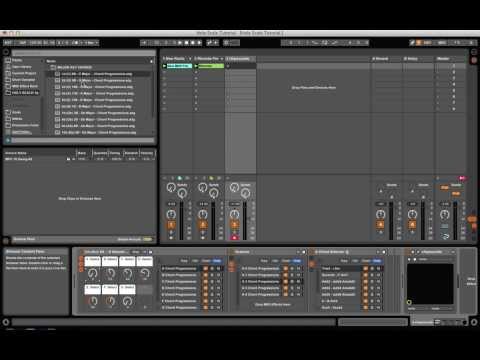This screenshot has width=480, height=360.
Task: Toggle the detail view button at bottom right
Action: pyautogui.click(x=474, y=322)
